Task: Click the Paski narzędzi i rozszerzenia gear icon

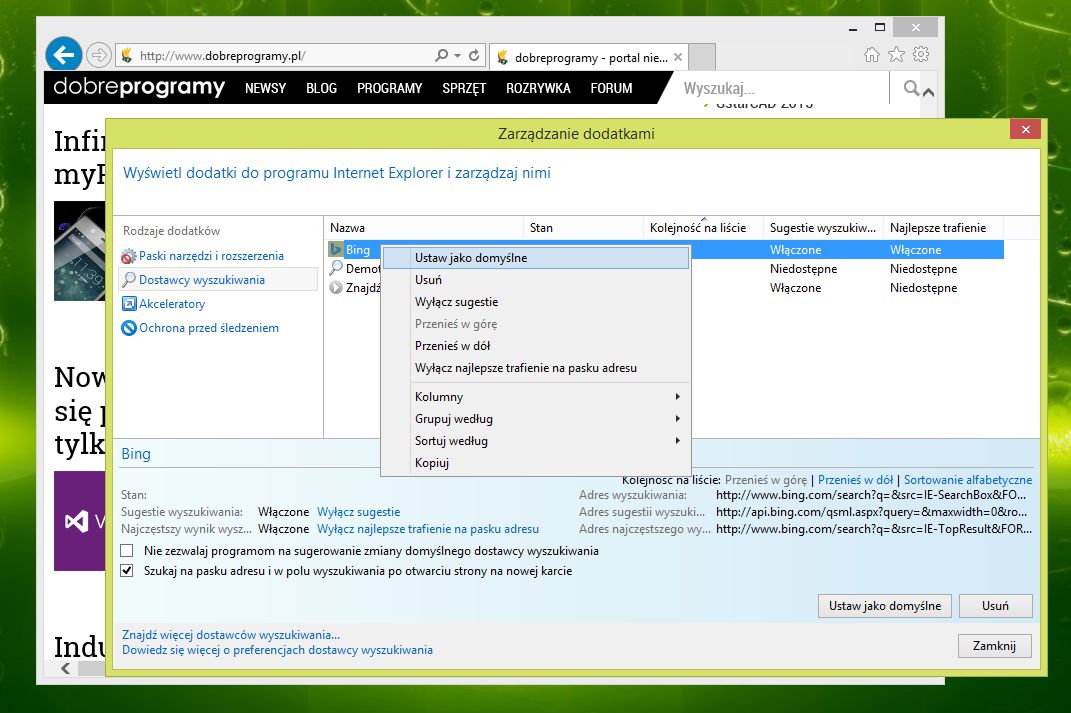Action: pyautogui.click(x=128, y=256)
